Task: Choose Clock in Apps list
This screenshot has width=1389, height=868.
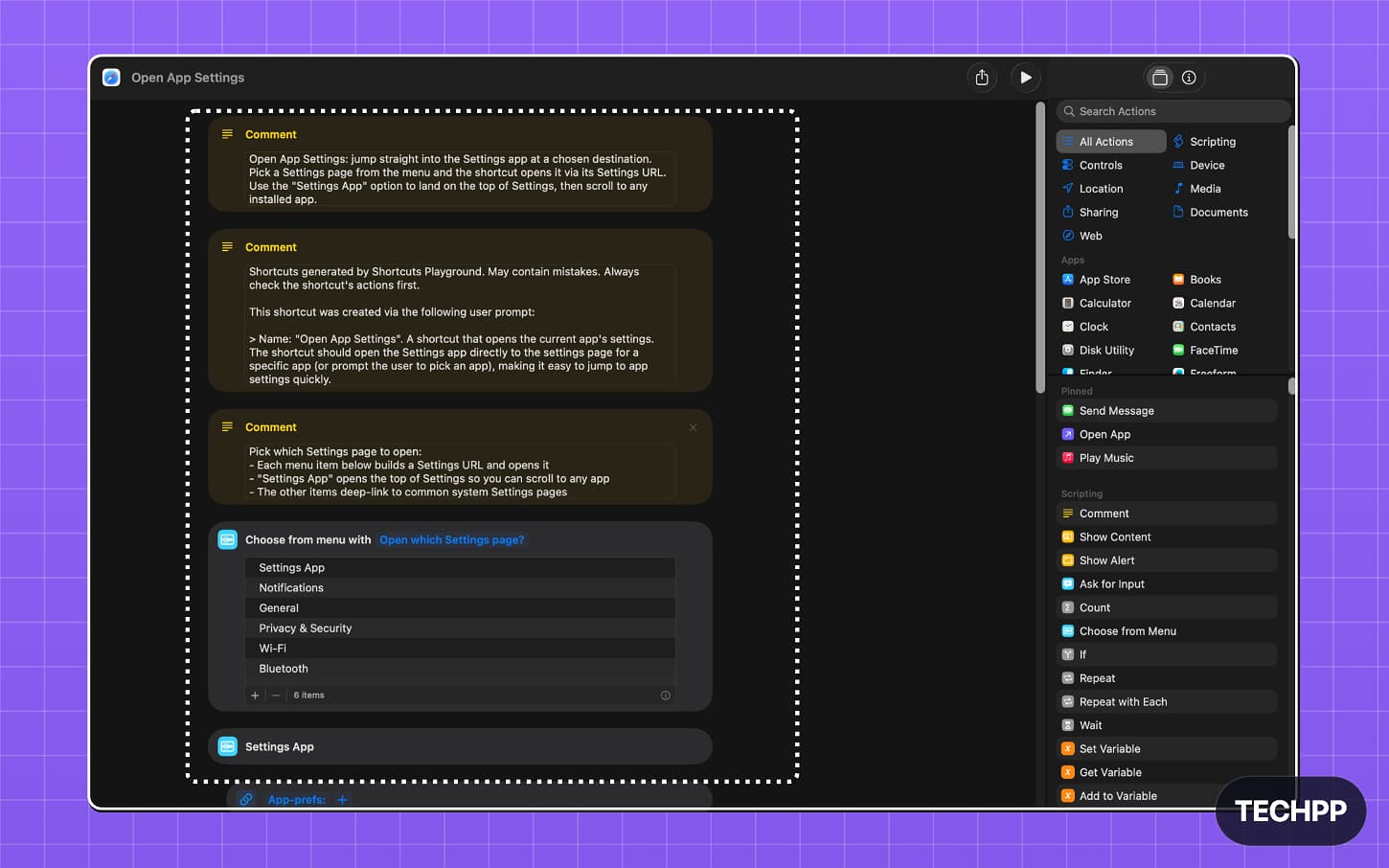Action: coord(1085,327)
